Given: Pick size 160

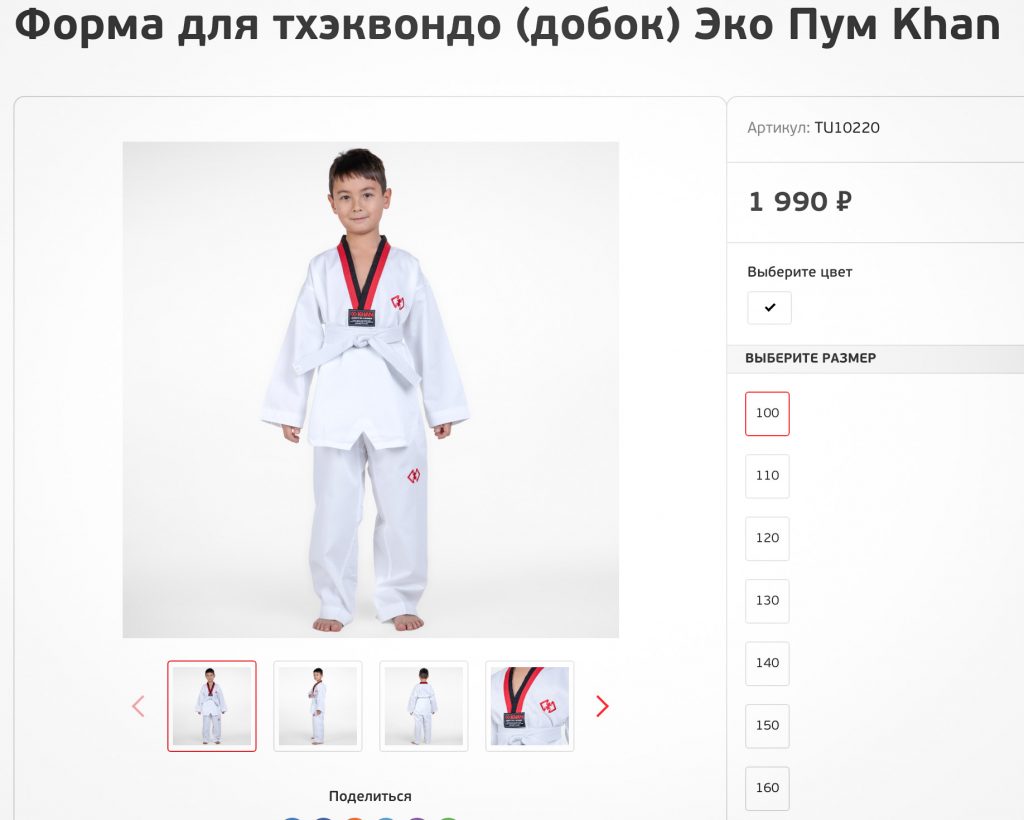Looking at the screenshot, I should (767, 788).
